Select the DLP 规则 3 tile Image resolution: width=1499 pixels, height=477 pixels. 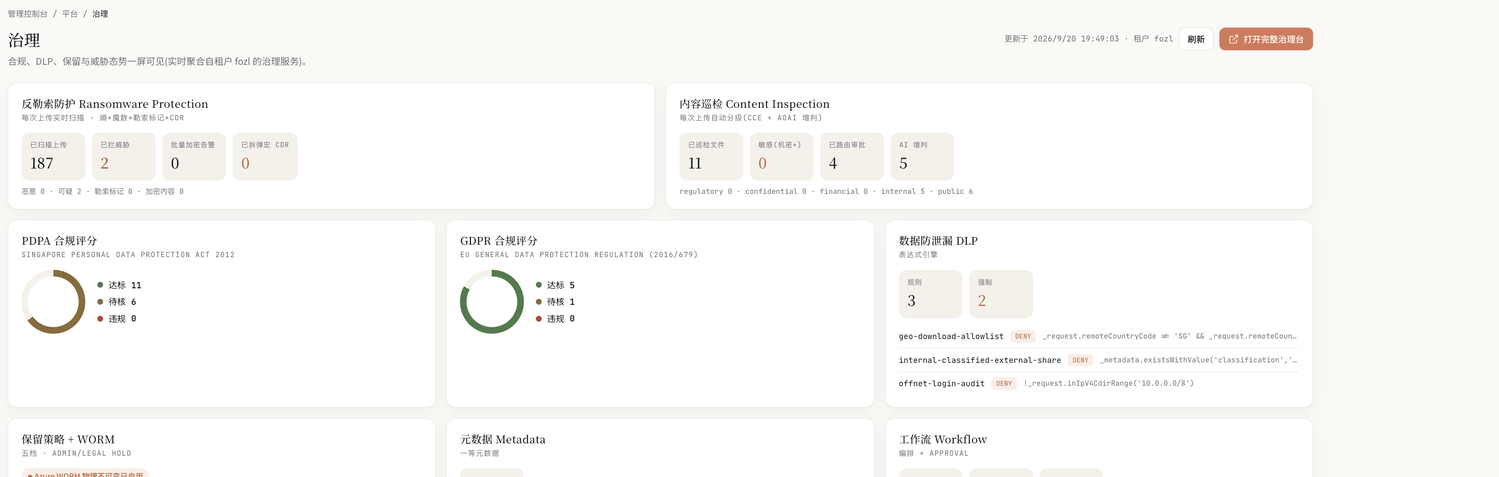pyautogui.click(x=931, y=294)
